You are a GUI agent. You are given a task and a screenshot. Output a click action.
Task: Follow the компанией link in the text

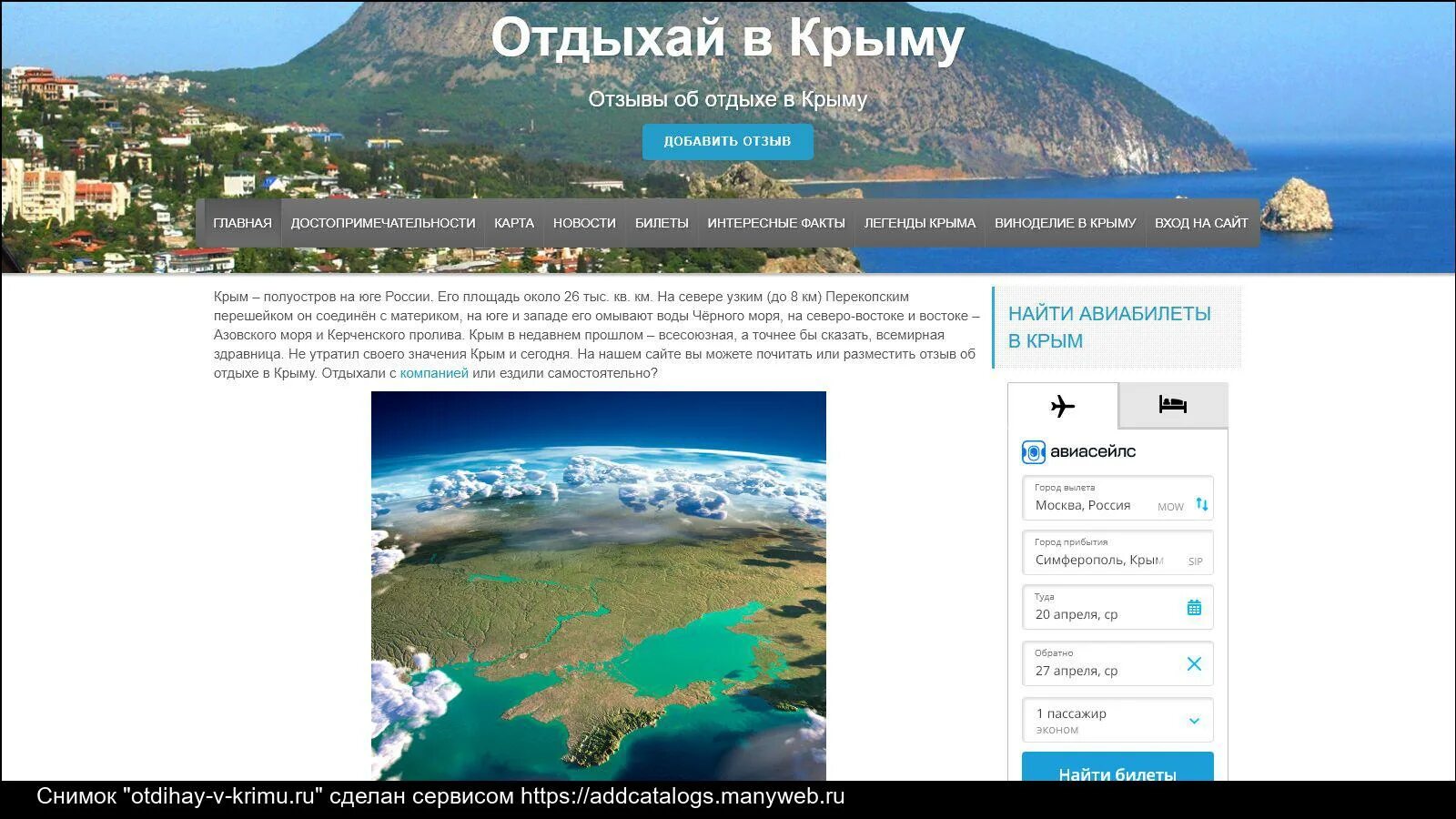click(434, 373)
